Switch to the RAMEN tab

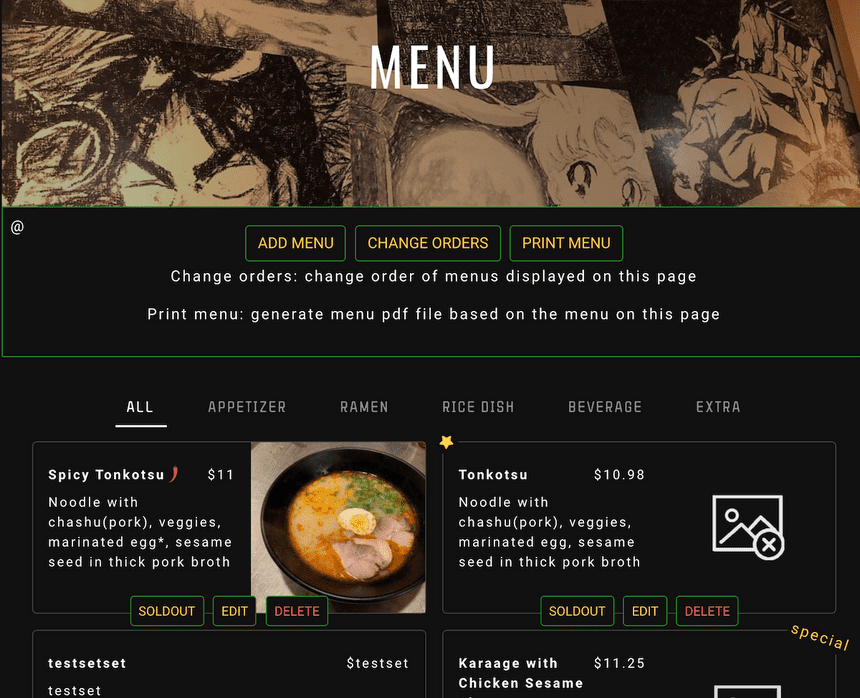click(x=364, y=407)
